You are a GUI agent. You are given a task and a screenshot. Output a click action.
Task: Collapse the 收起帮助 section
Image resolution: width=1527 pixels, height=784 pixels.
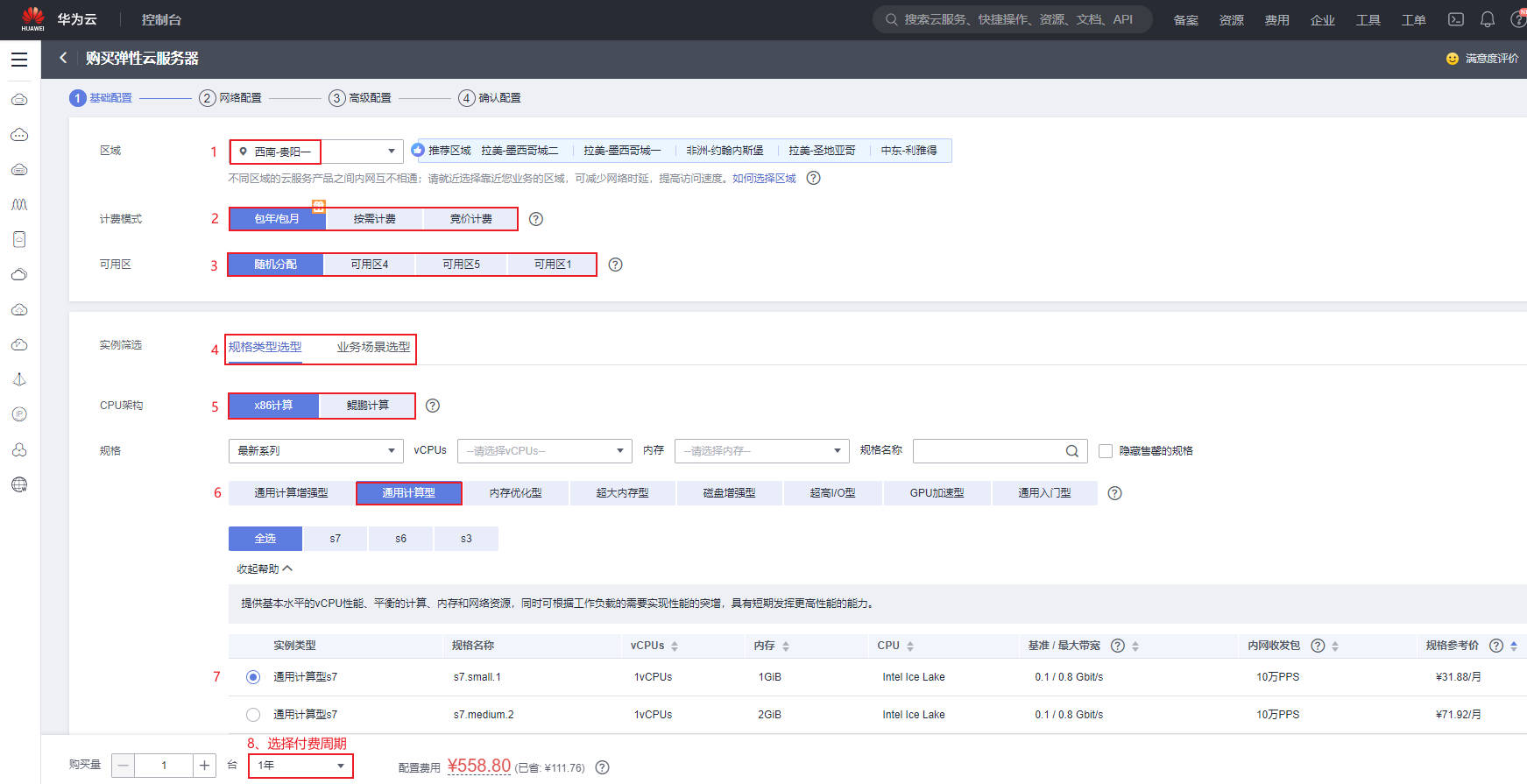pos(265,569)
